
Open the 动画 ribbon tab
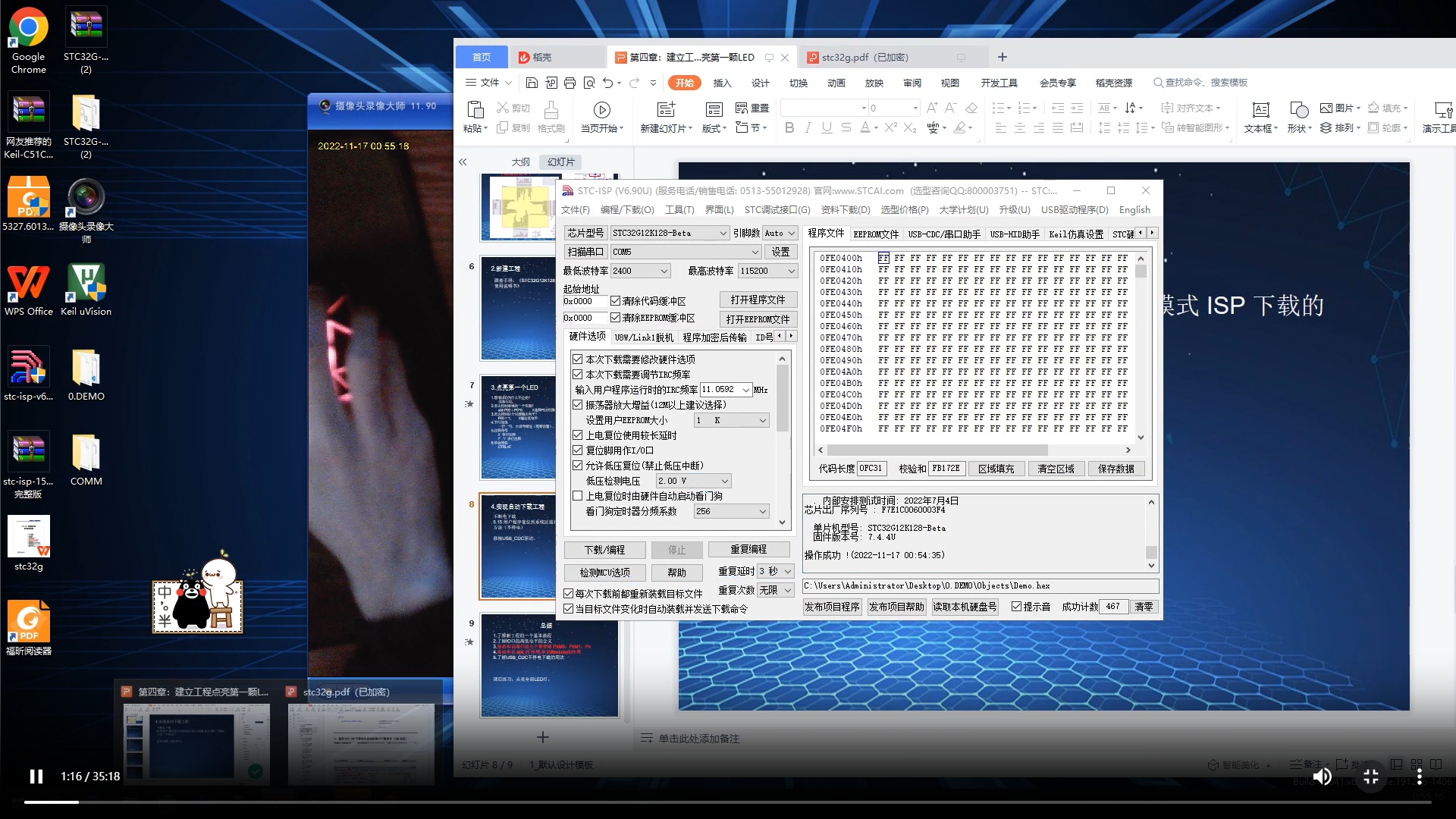click(x=836, y=83)
